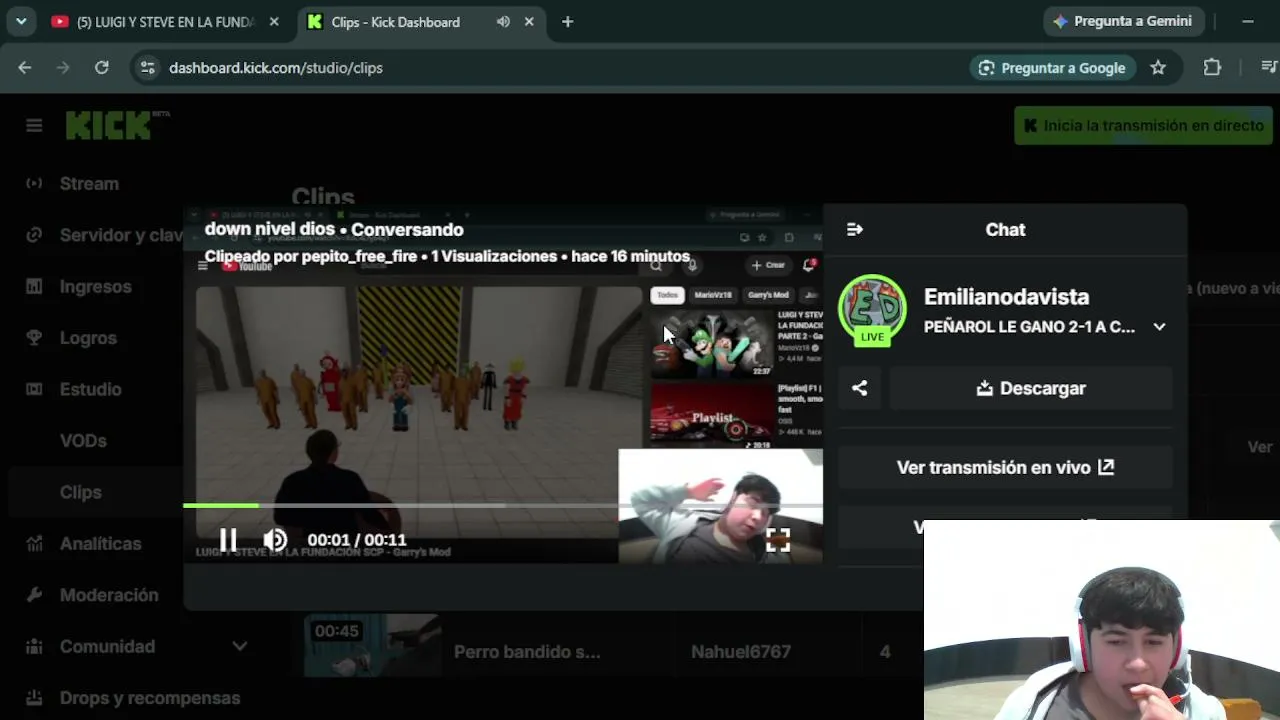1280x720 pixels.
Task: Click Preguntar a Google lens button
Action: coord(1052,68)
